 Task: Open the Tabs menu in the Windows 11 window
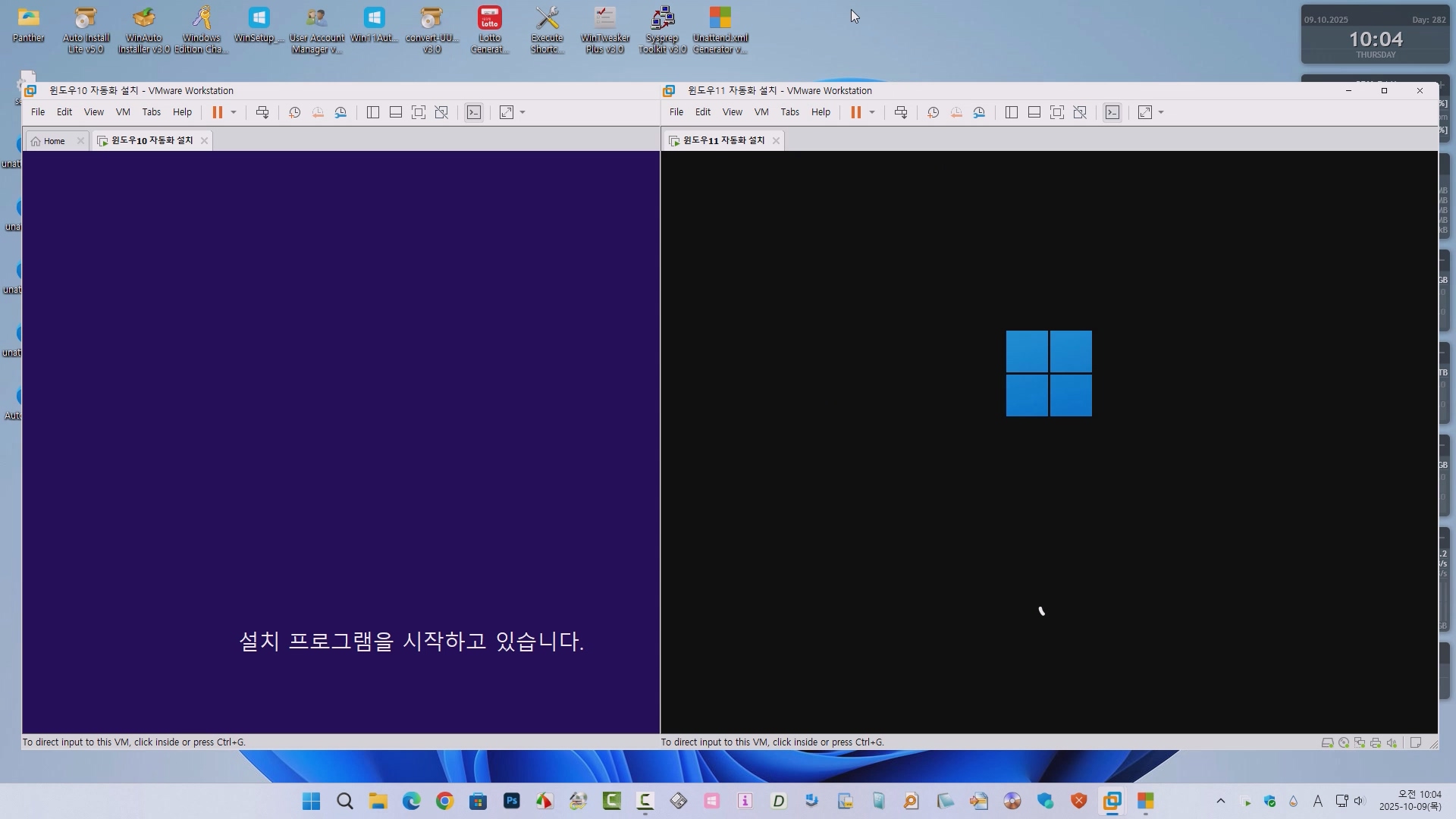(789, 112)
